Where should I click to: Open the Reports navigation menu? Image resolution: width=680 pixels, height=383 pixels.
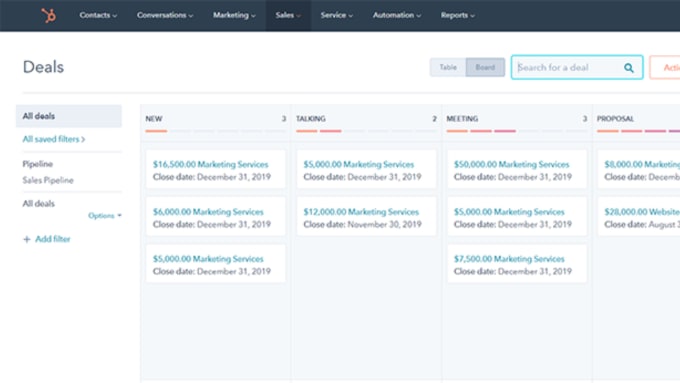[458, 15]
